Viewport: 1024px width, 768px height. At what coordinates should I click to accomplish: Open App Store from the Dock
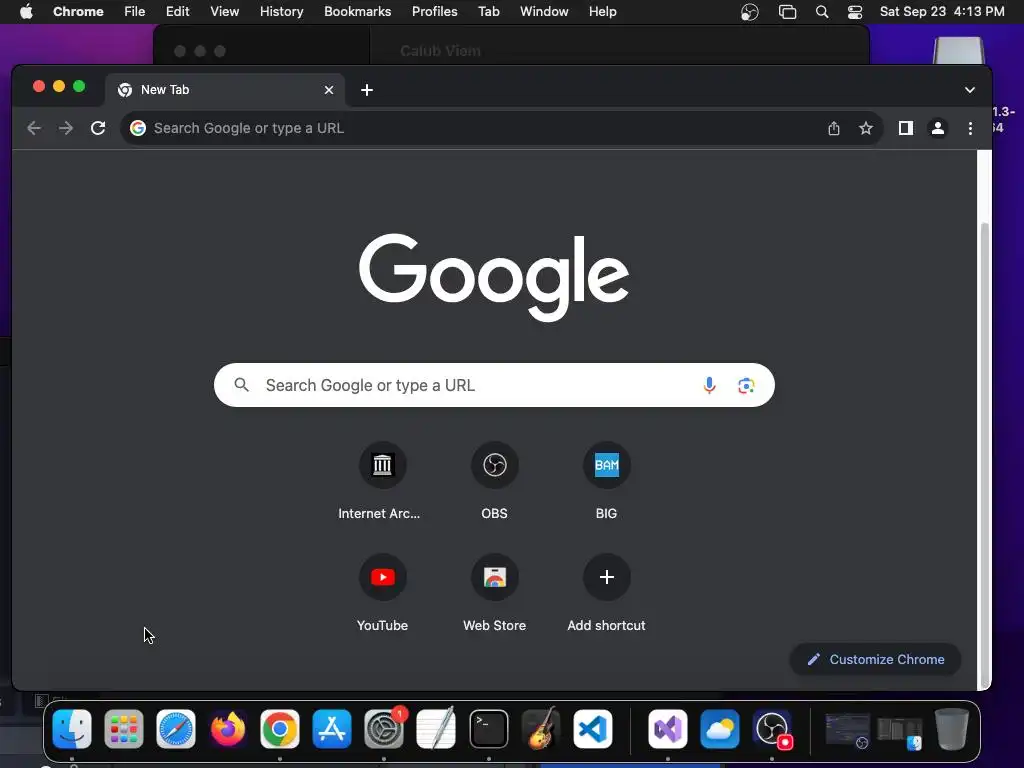point(332,729)
